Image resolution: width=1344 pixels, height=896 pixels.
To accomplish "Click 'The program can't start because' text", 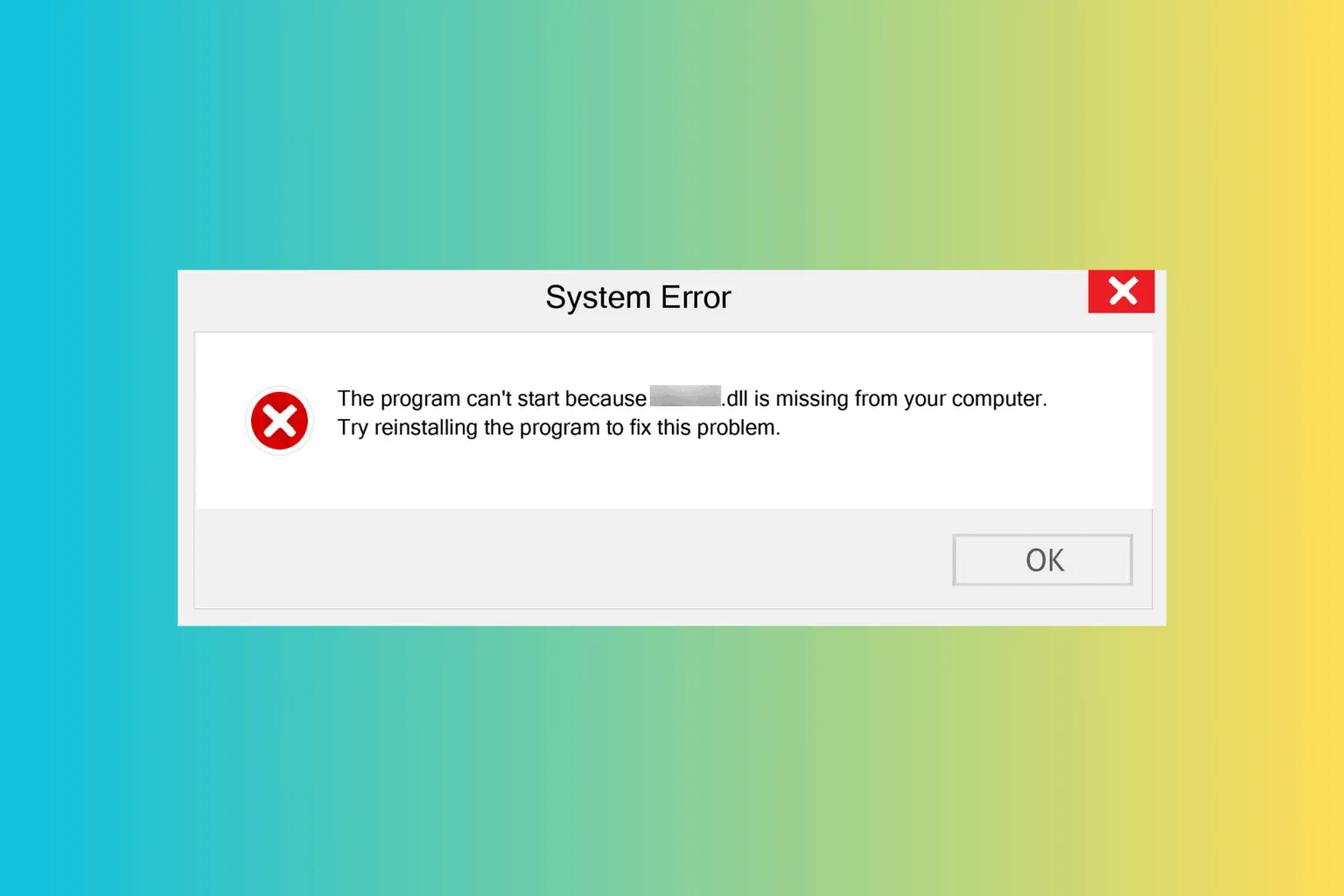I will (492, 399).
